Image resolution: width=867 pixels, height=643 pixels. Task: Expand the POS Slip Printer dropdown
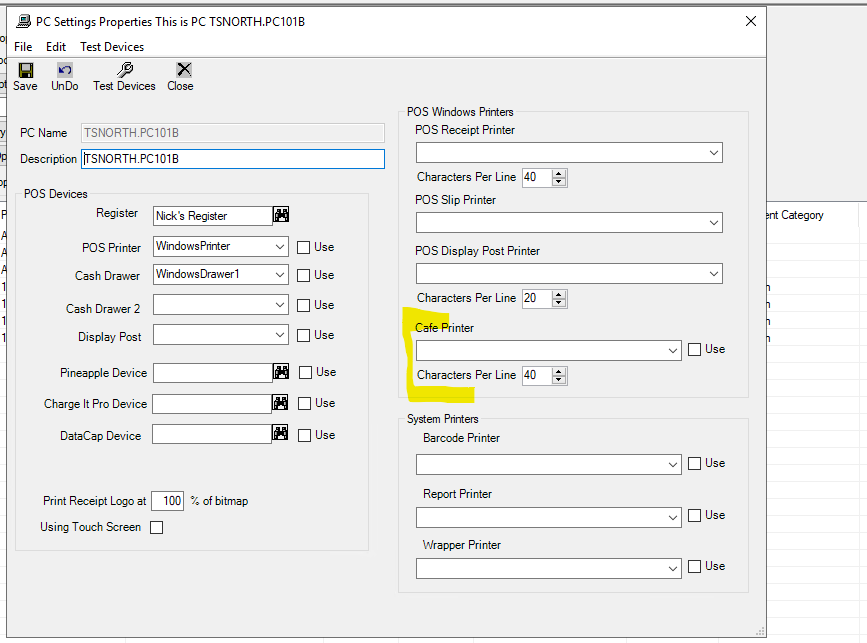(x=714, y=223)
